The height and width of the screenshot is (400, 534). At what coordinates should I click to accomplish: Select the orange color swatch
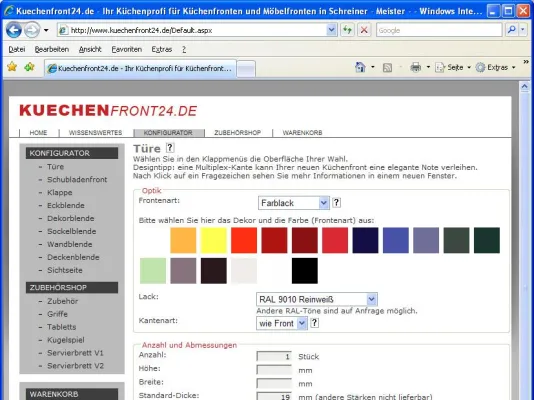tap(183, 240)
